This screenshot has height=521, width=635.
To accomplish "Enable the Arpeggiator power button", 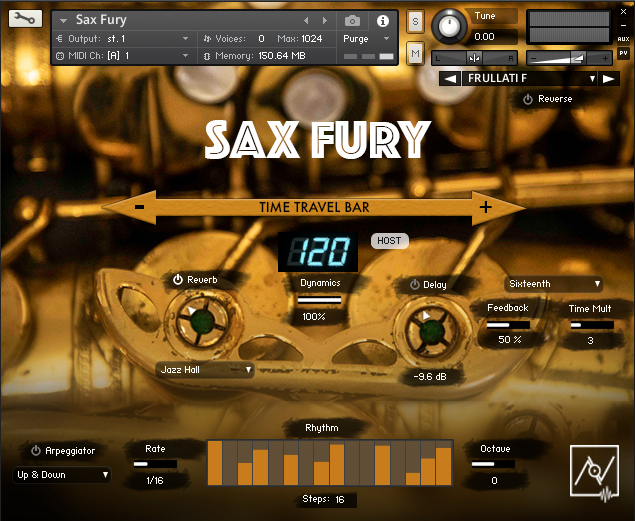I will click(36, 451).
